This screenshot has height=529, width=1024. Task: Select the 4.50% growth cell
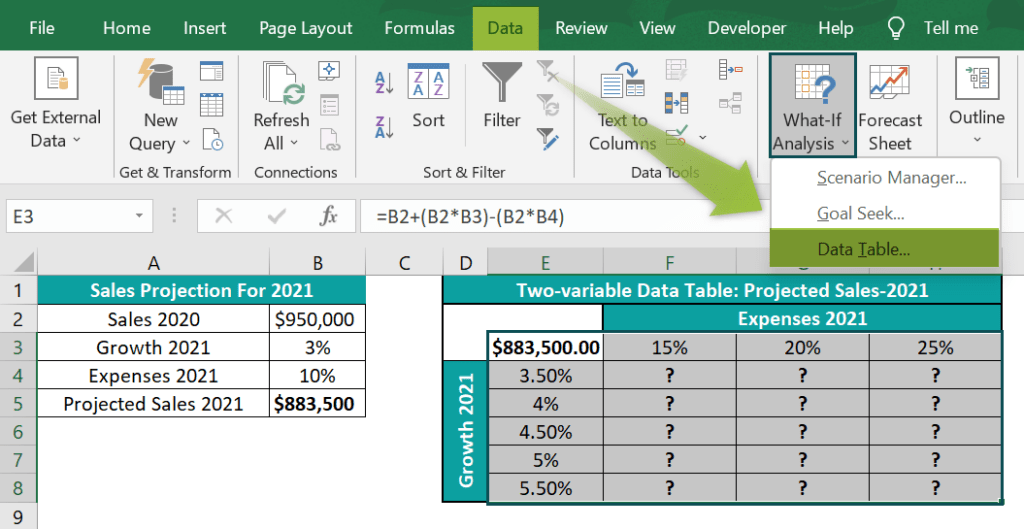[x=545, y=432]
